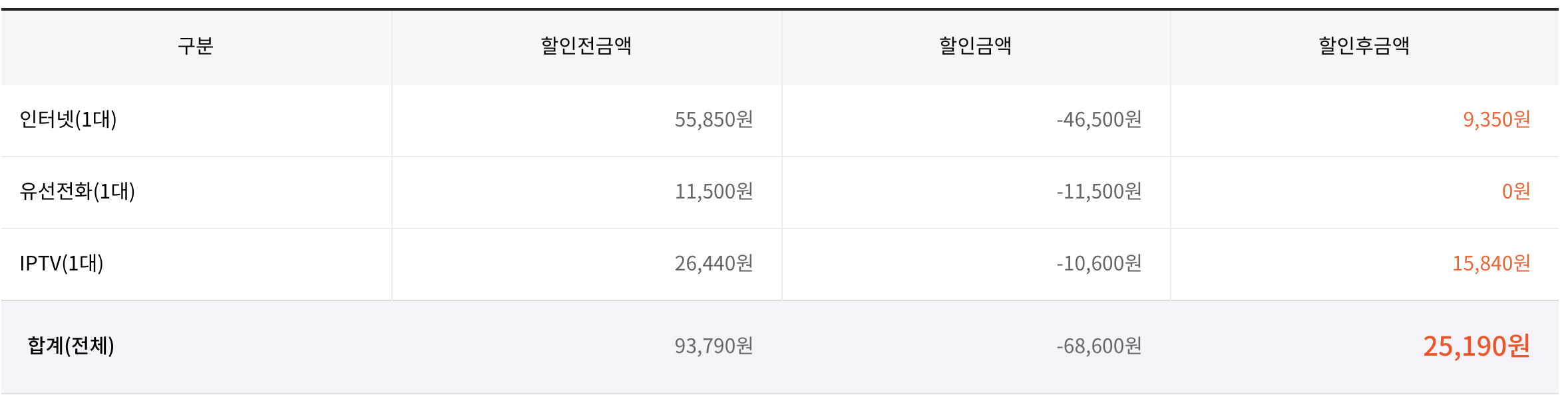Click the 할인후금액 column header
The width and height of the screenshot is (1568, 401).
[1364, 46]
